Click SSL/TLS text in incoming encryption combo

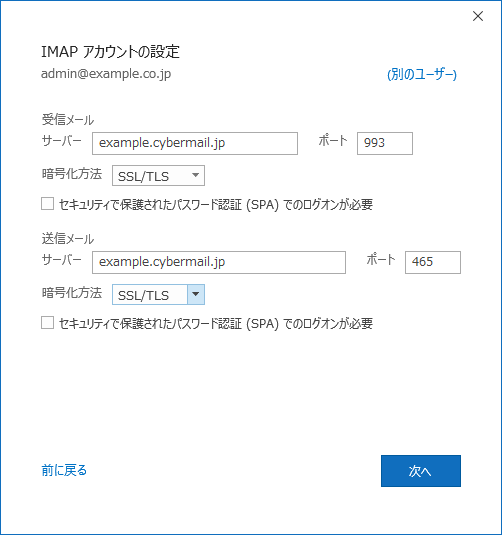coord(143,176)
